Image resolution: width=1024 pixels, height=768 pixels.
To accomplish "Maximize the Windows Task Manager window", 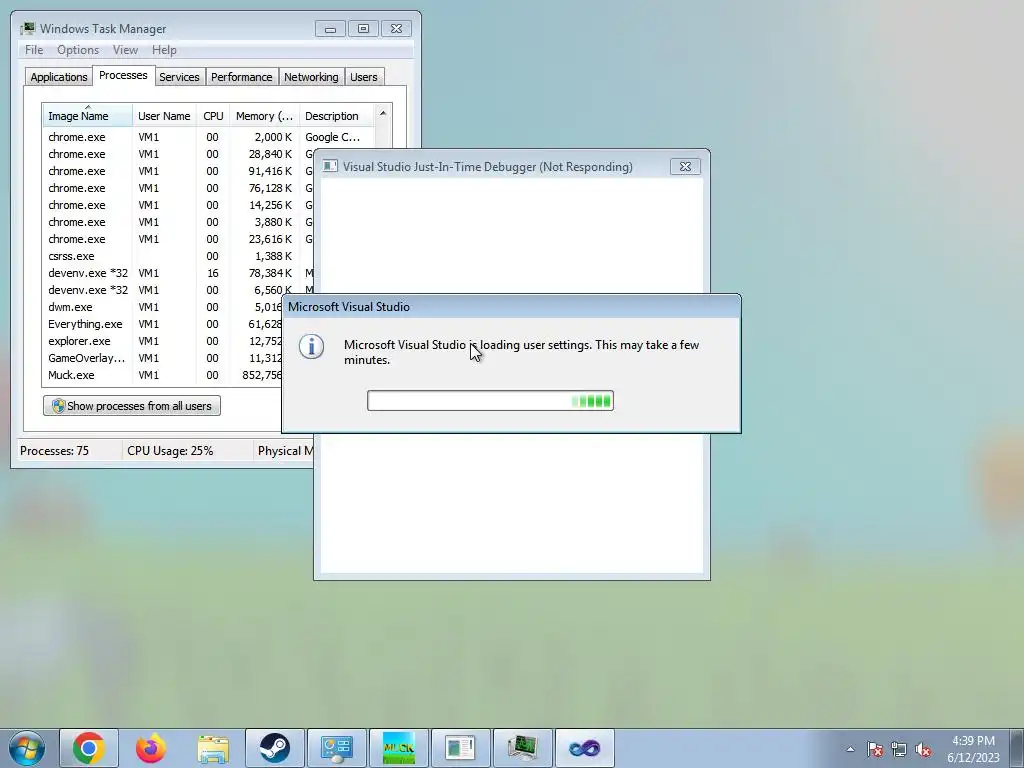I will pyautogui.click(x=363, y=29).
